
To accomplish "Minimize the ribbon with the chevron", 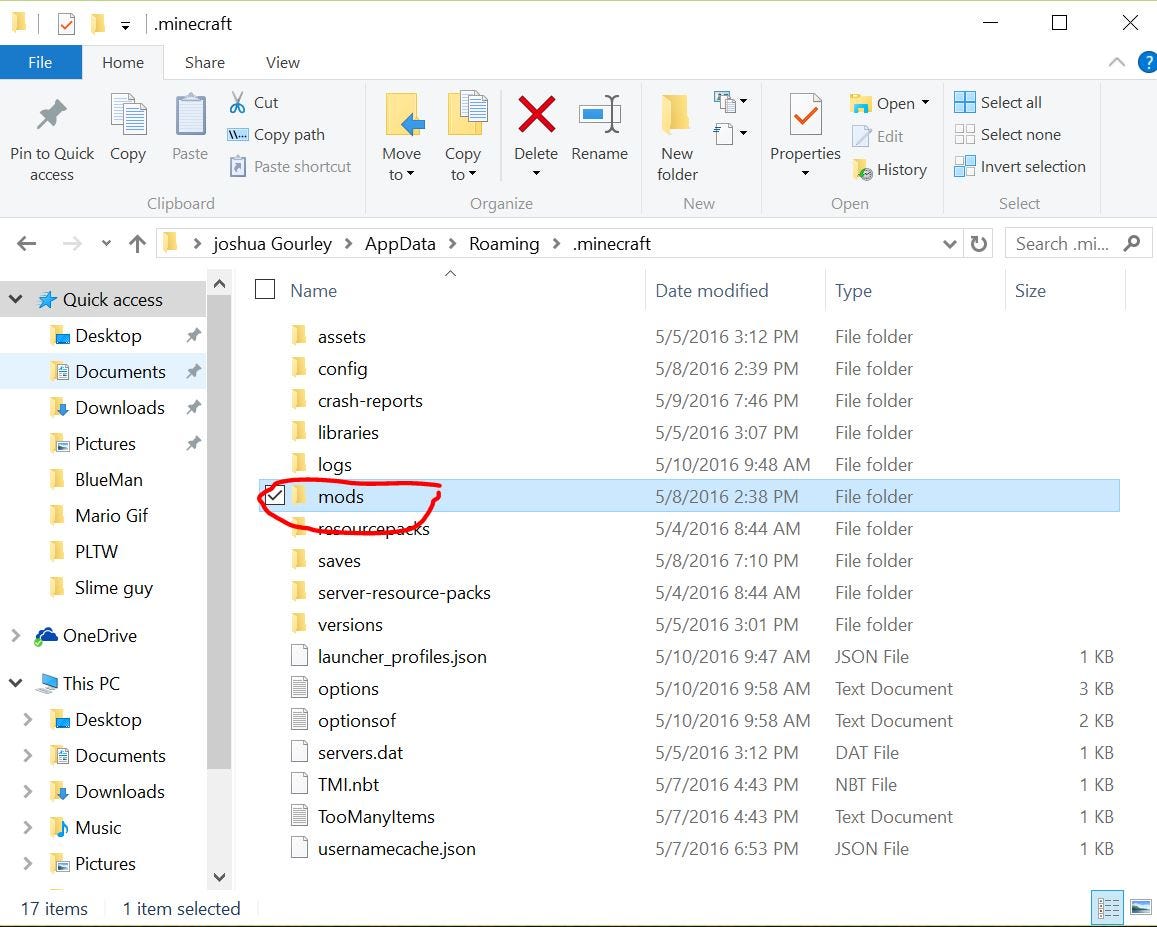I will [1116, 63].
